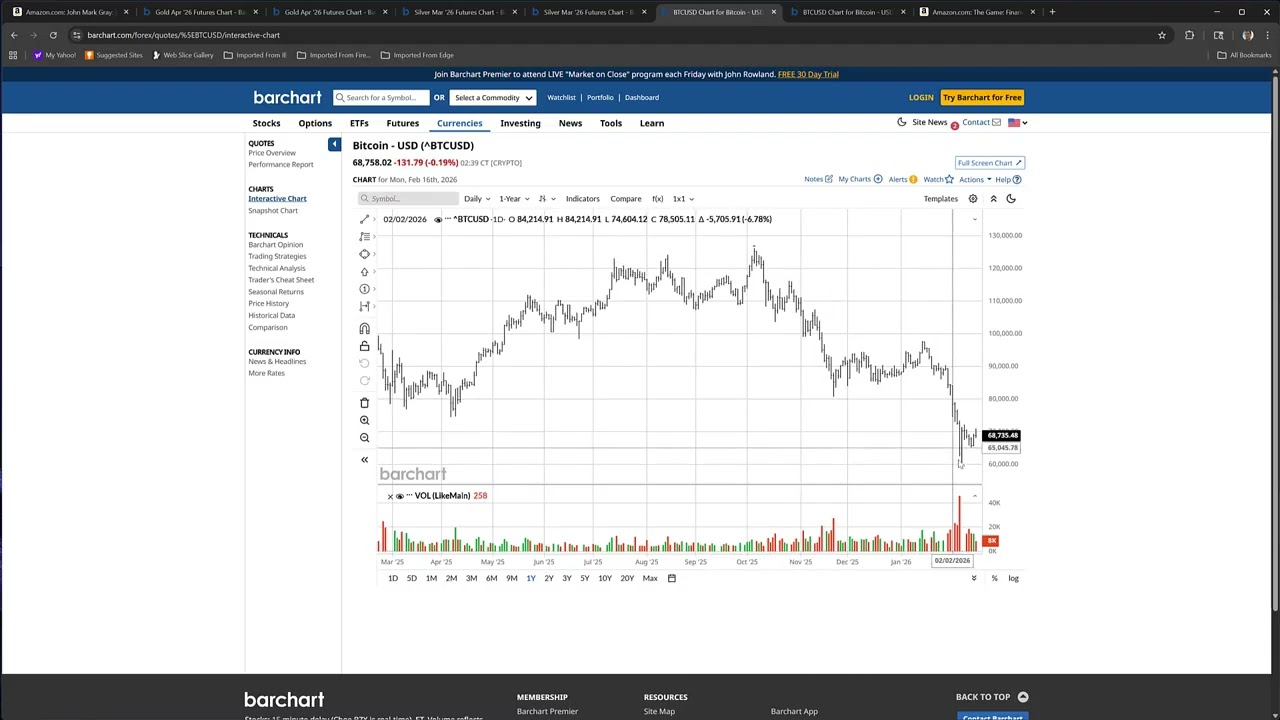This screenshot has height=720, width=1280.
Task: Open the text annotation tools icon
Action: [364, 236]
